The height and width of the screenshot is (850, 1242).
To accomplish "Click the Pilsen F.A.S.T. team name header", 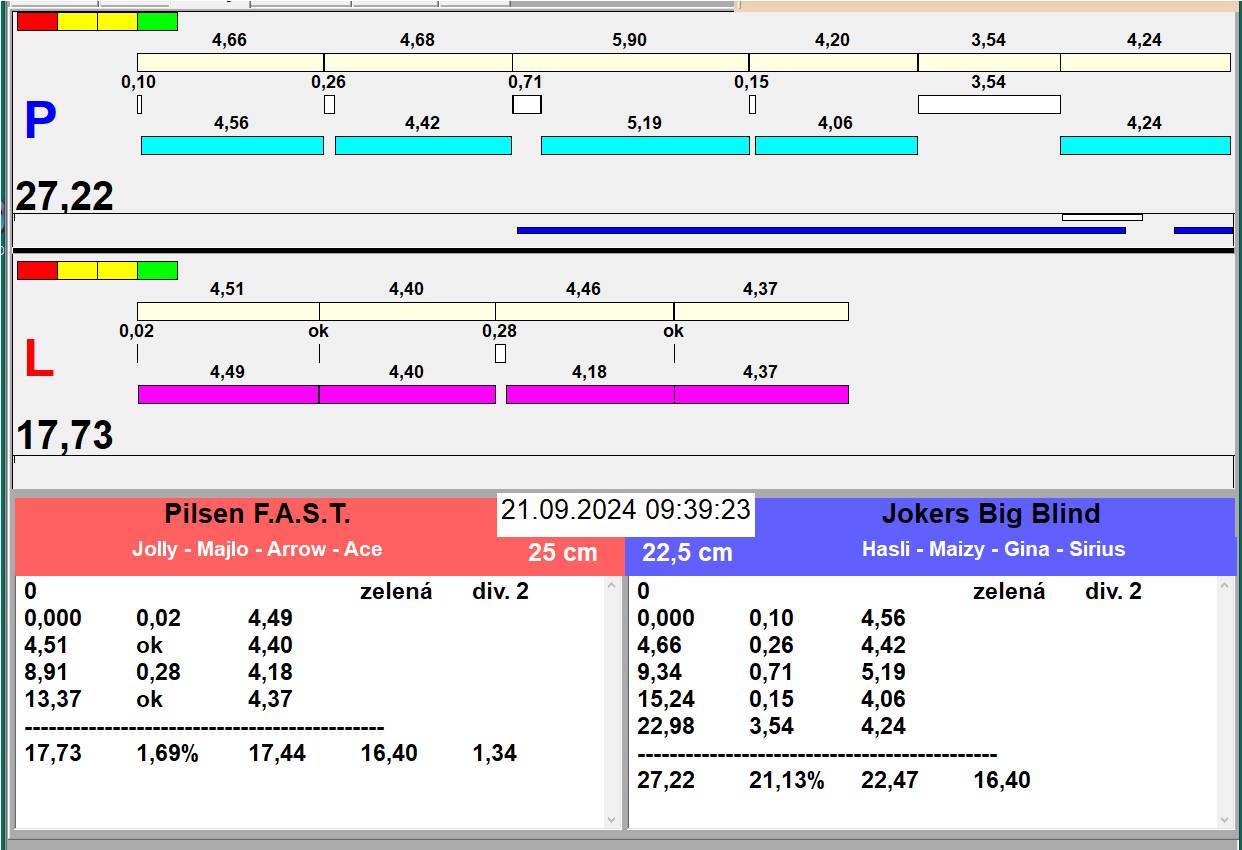I will (x=257, y=514).
